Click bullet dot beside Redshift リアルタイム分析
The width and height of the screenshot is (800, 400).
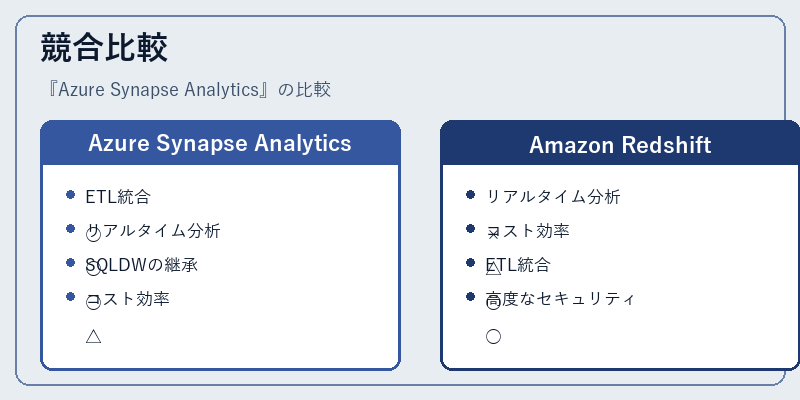click(470, 194)
